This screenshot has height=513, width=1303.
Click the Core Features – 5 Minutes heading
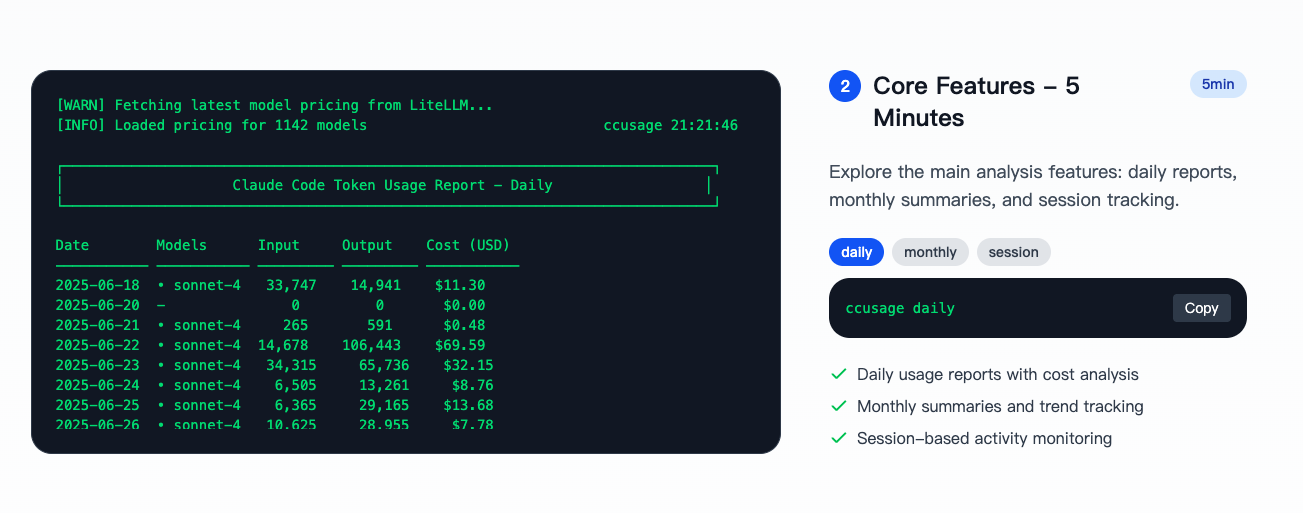click(976, 102)
